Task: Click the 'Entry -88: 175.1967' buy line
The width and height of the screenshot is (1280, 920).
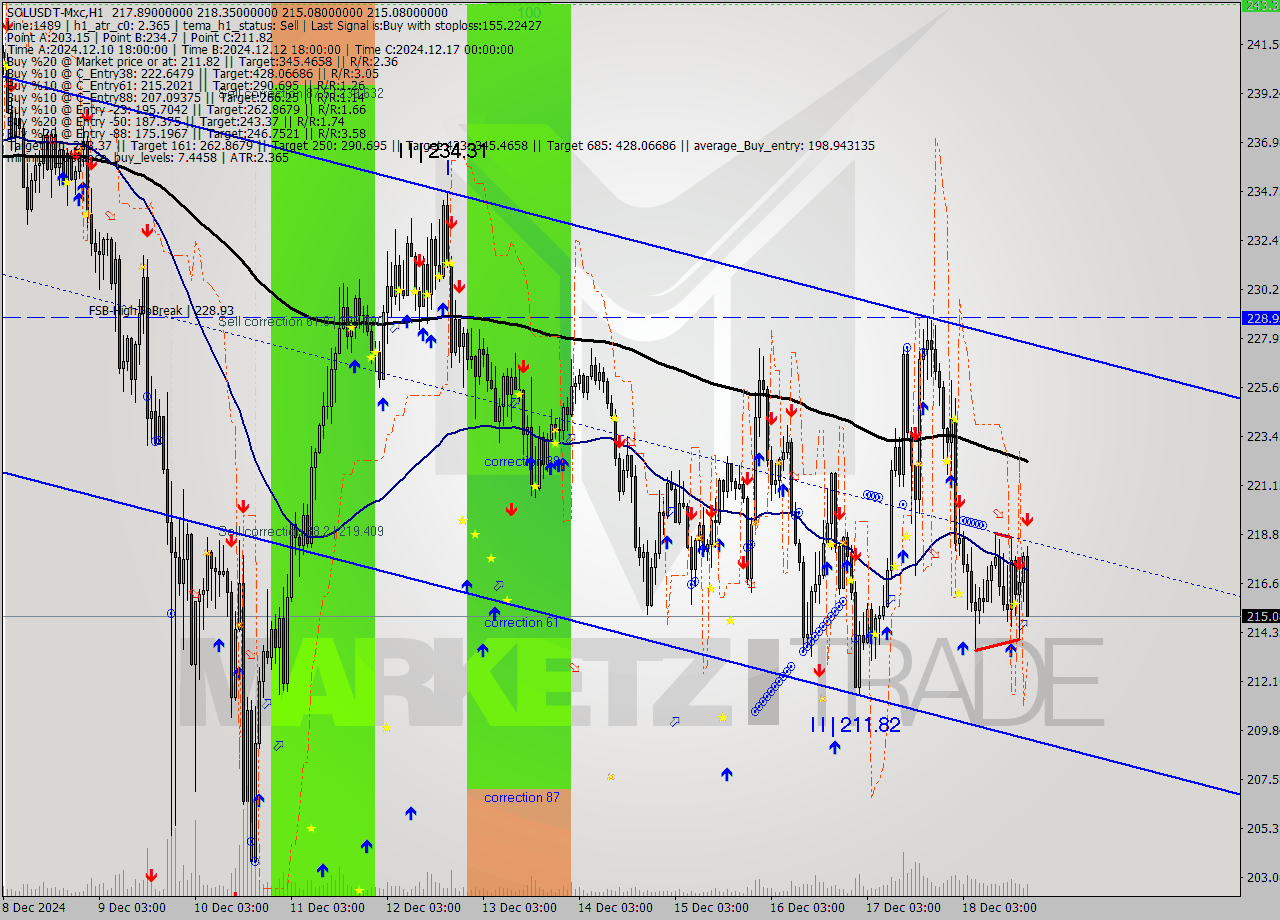Action: 185,133
